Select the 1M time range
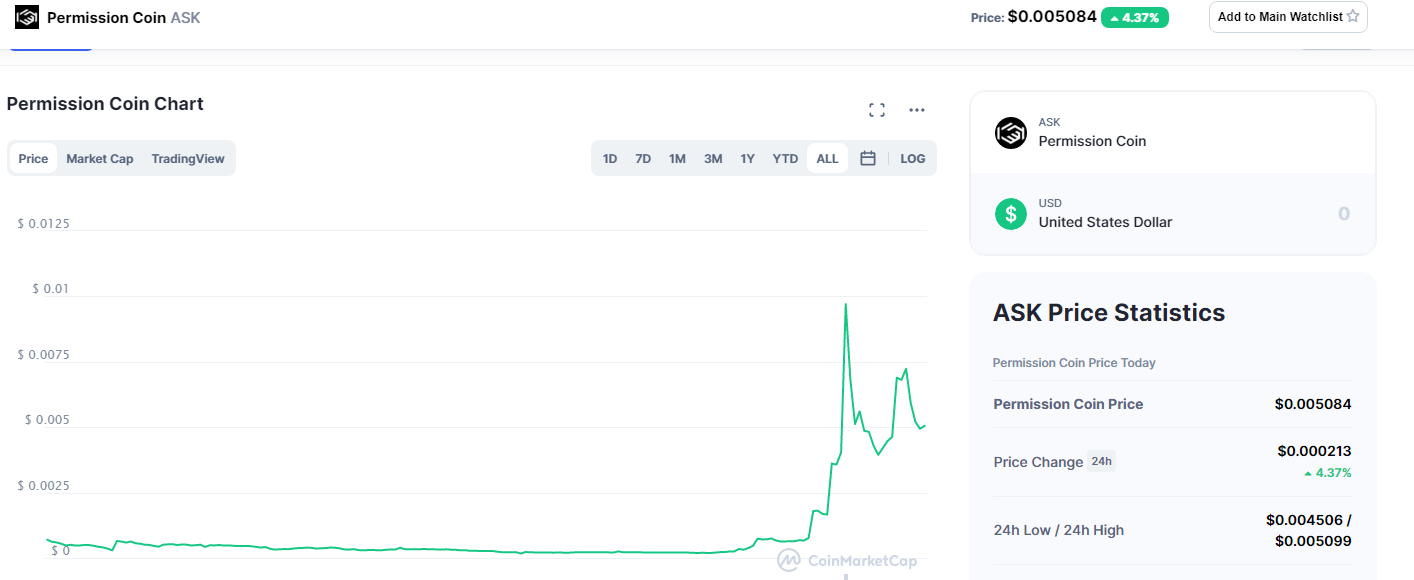 [x=677, y=158]
